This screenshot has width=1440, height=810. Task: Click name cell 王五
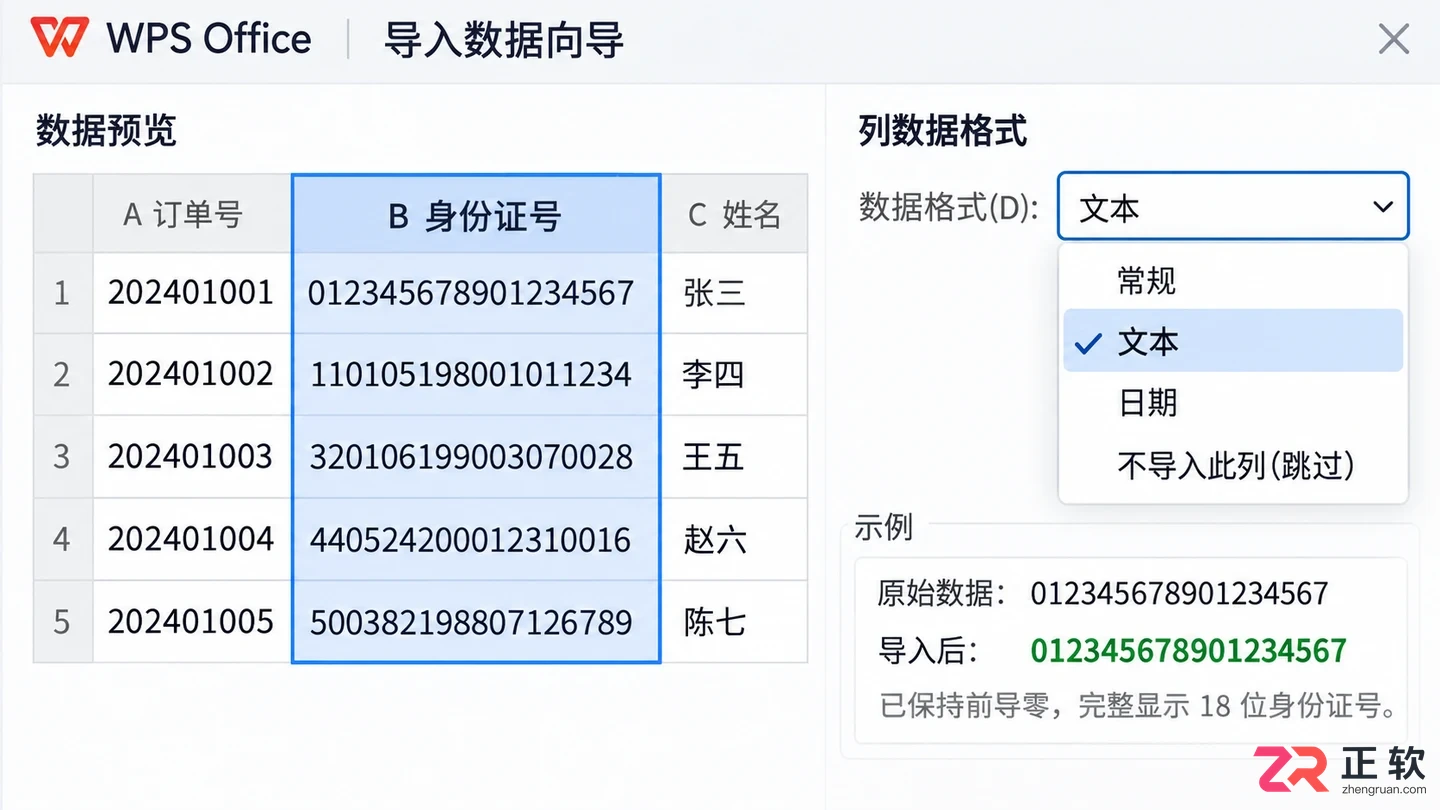tap(734, 457)
